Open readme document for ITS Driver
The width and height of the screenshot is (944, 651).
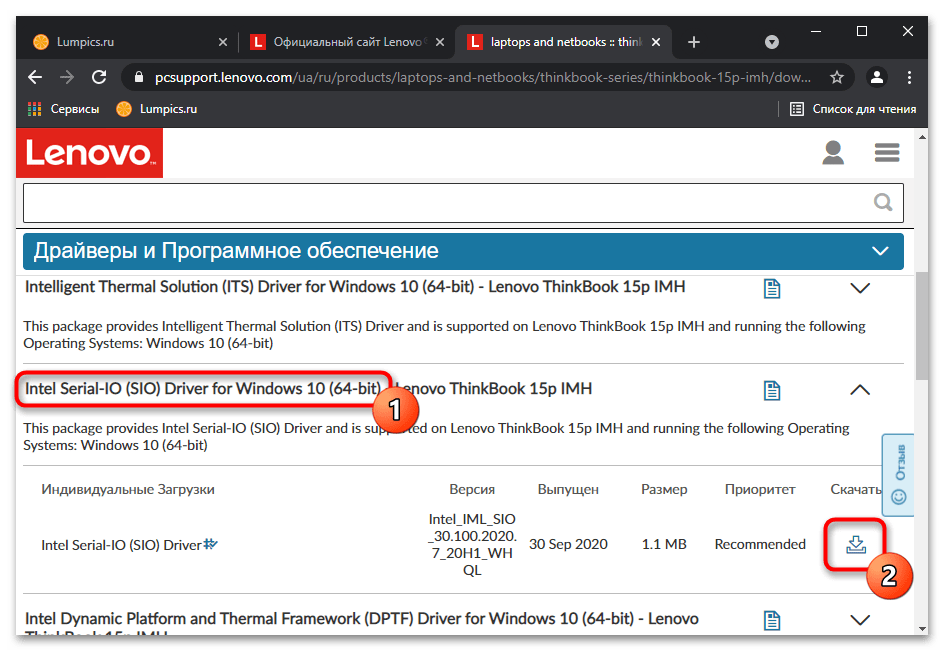click(772, 288)
